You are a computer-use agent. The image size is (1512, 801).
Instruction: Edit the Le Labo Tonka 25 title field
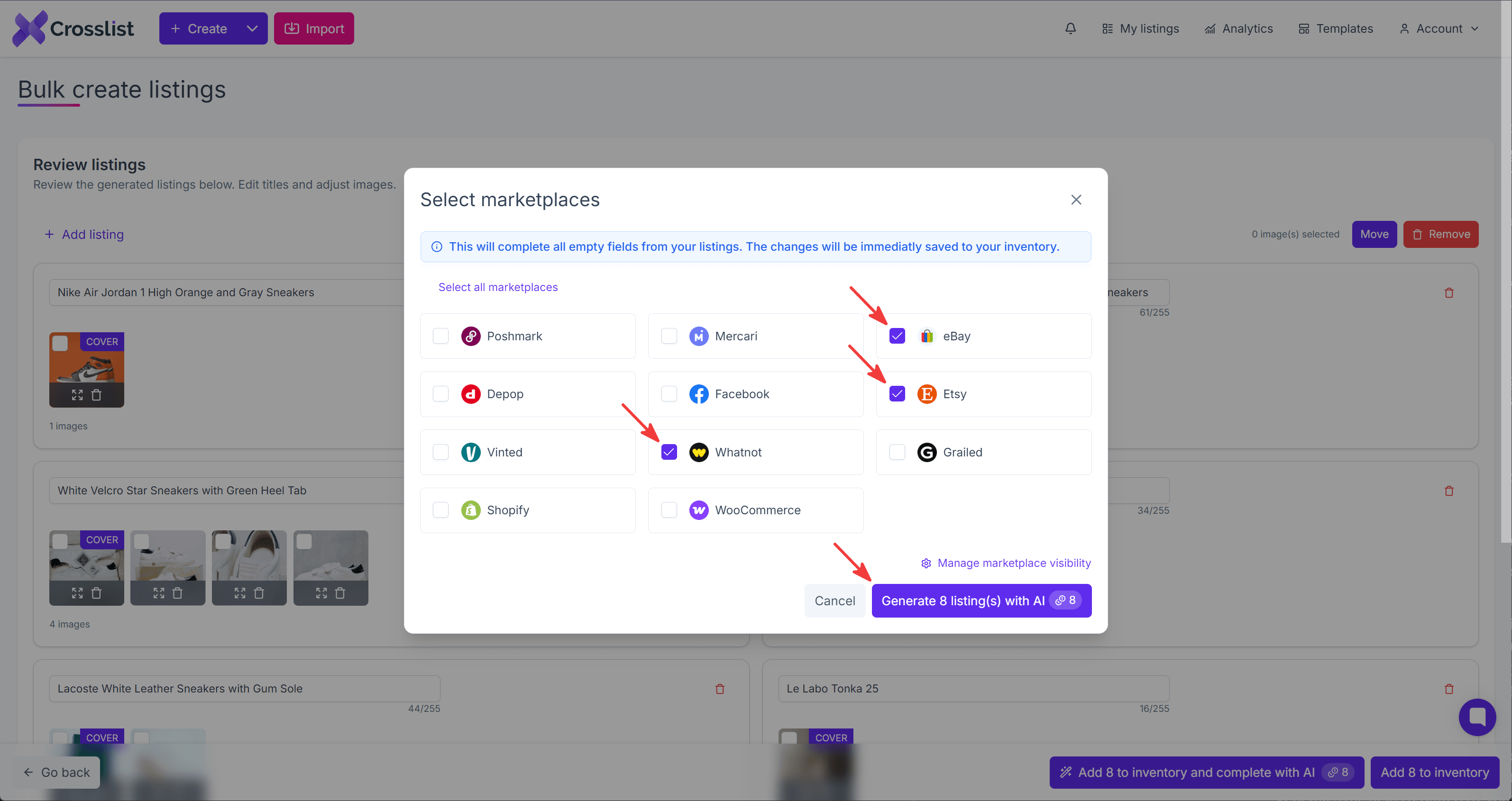tap(974, 689)
